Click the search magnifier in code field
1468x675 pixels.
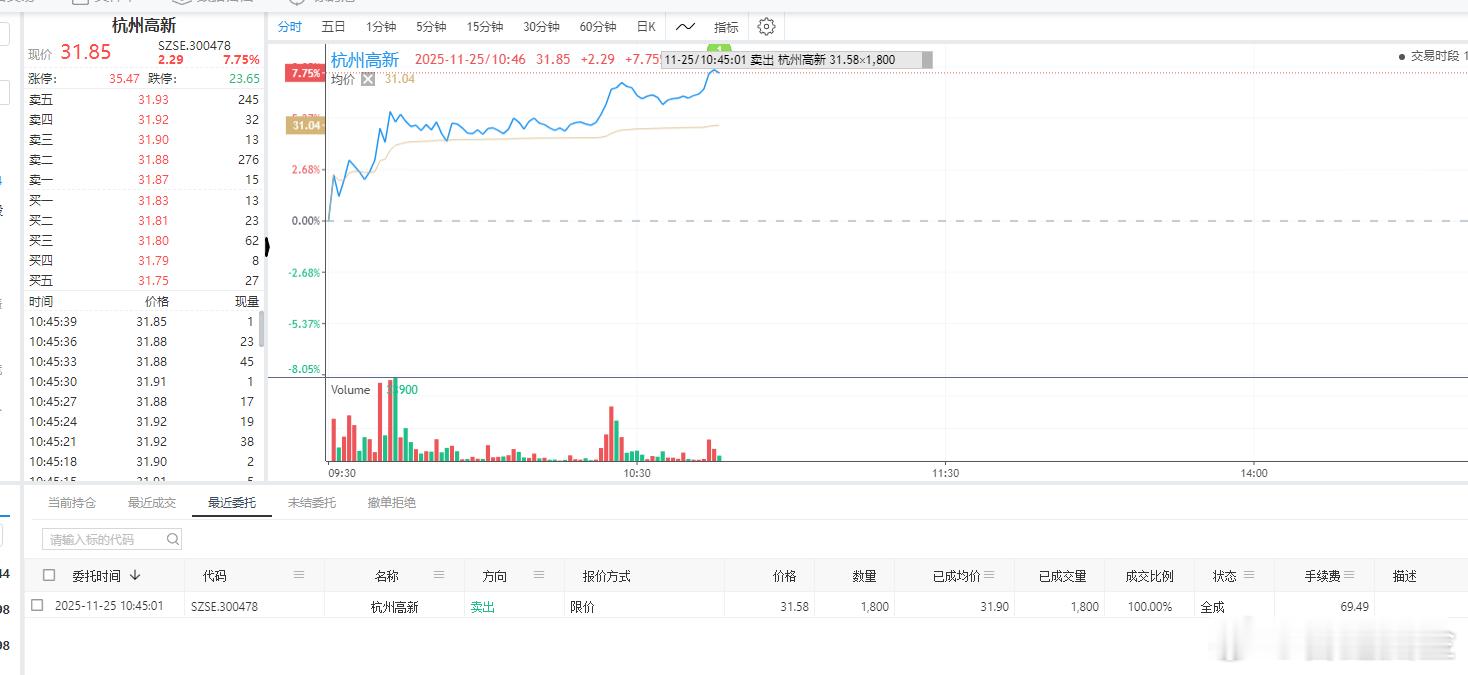173,539
